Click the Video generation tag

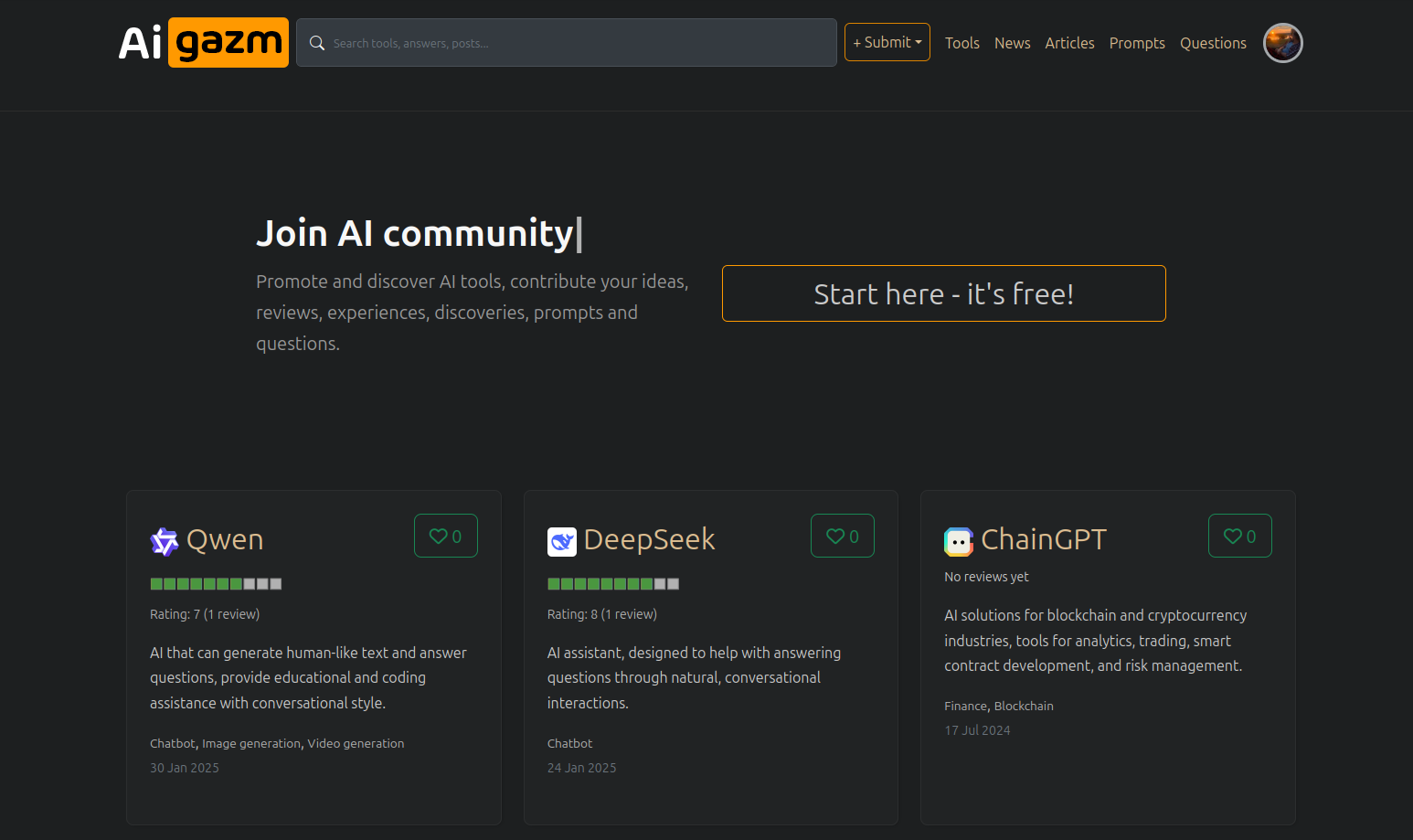coord(356,743)
